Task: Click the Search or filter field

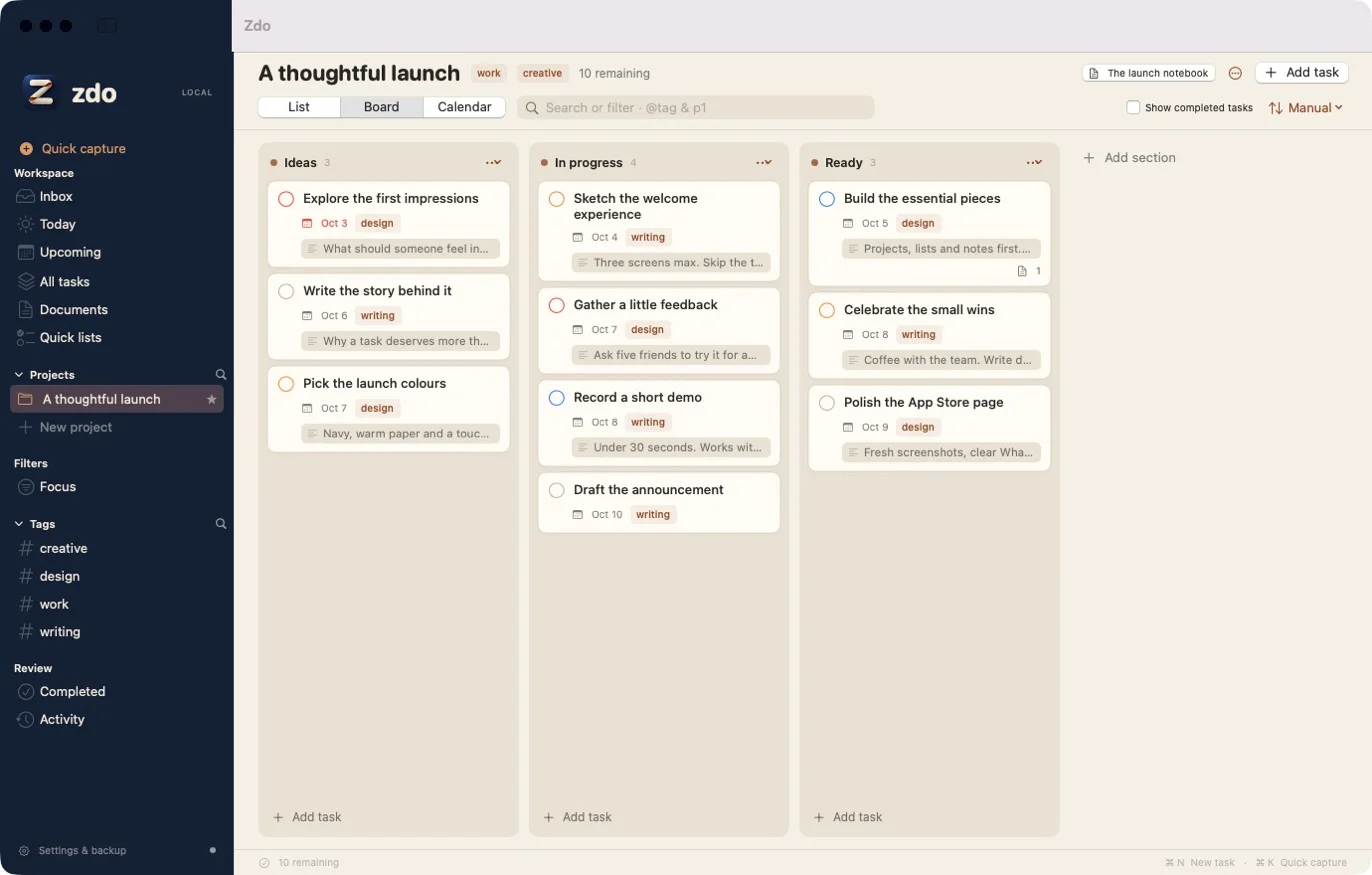Action: coord(696,107)
